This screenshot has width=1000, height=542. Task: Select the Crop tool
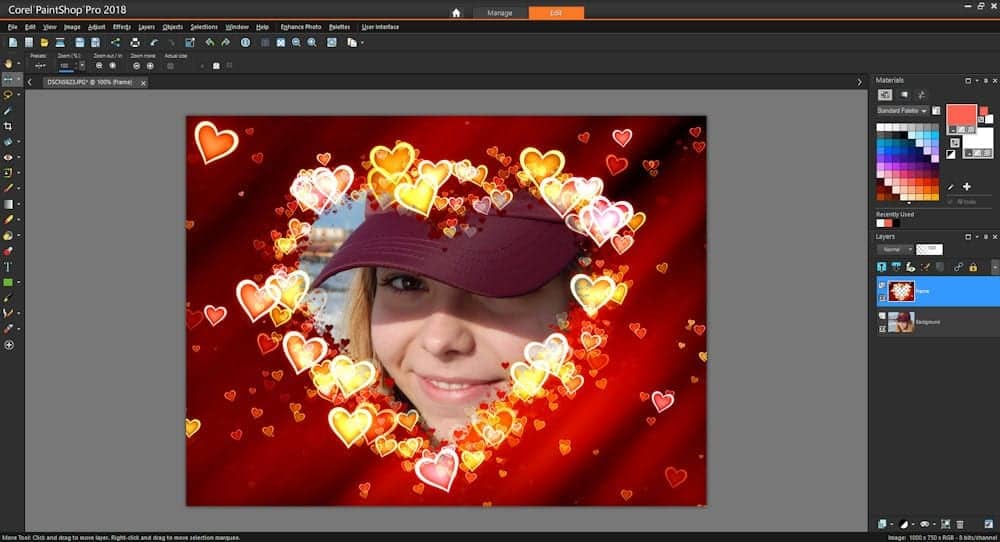pos(8,126)
